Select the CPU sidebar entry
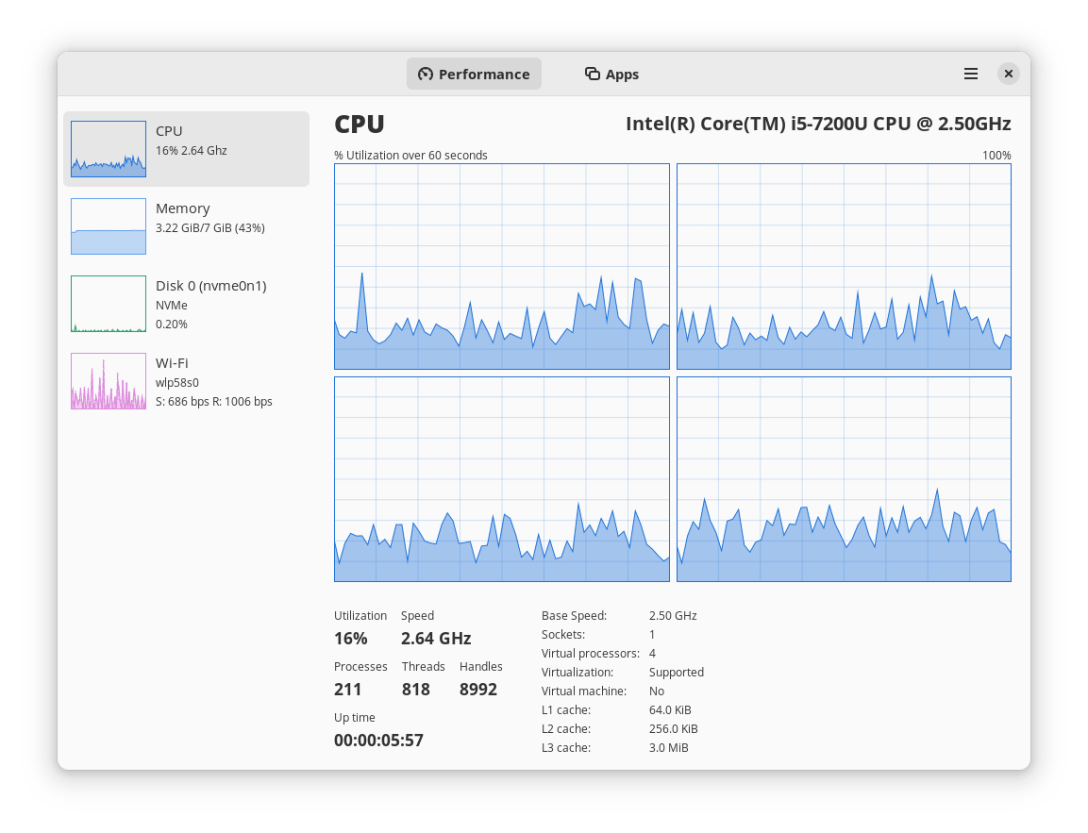 186,149
